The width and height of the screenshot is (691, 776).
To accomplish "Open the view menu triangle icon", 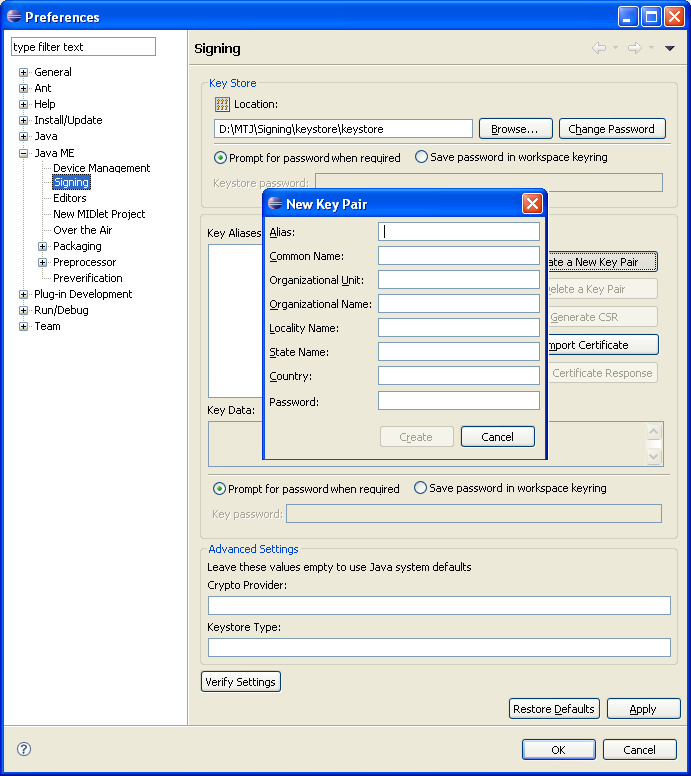I will coord(670,48).
